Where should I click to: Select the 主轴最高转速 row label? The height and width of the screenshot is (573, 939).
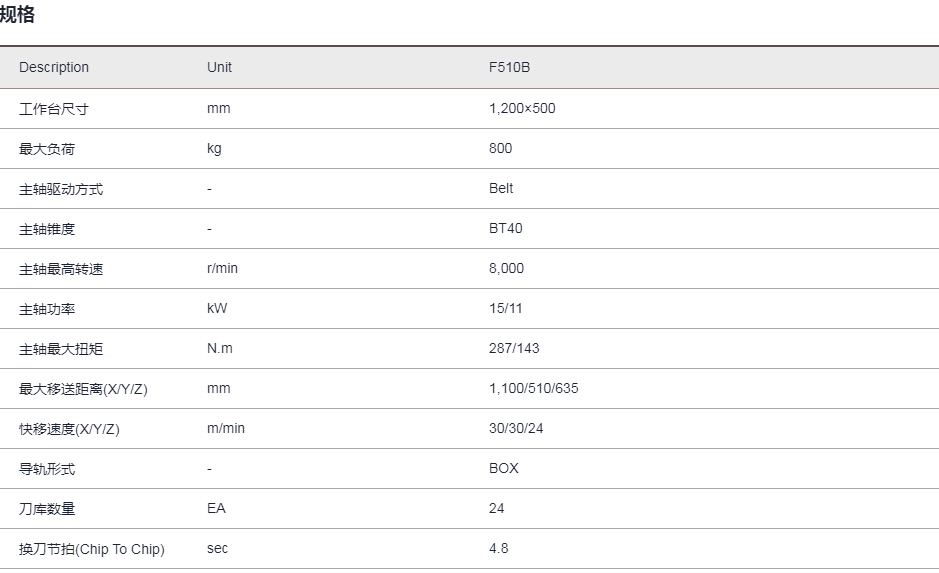click(61, 269)
